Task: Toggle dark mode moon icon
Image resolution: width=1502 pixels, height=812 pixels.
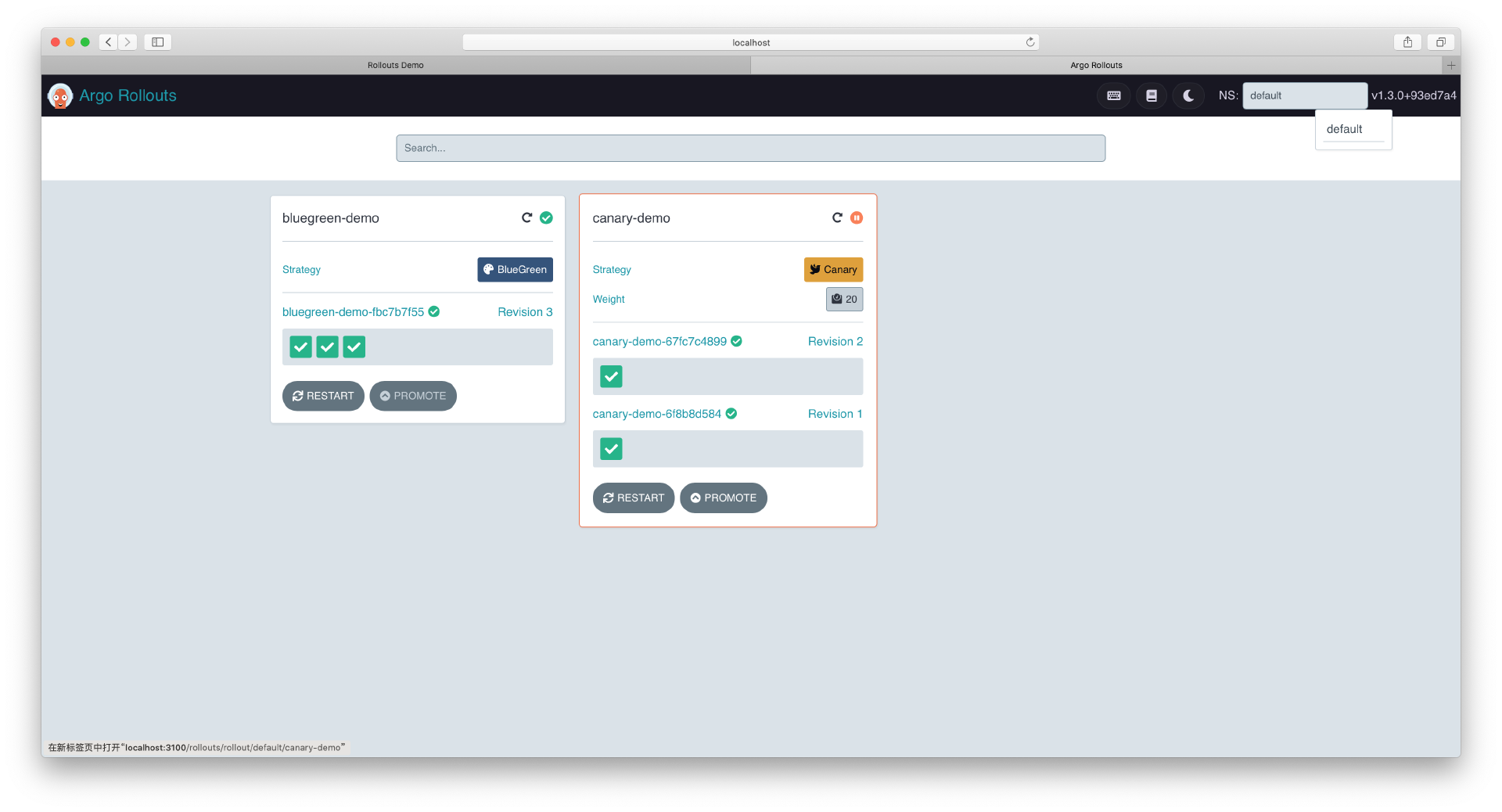Action: (x=1188, y=95)
